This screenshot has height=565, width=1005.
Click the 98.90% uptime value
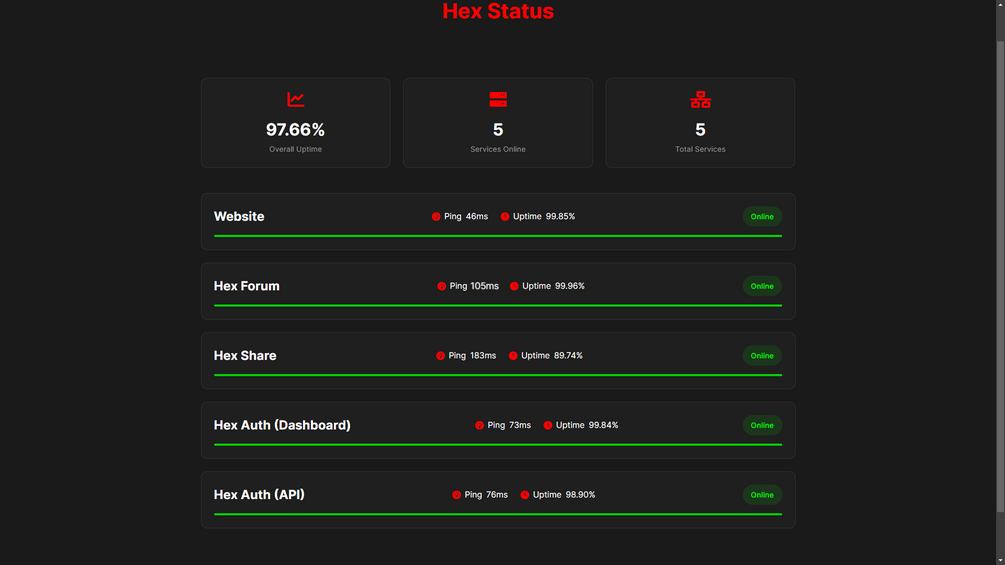point(581,495)
